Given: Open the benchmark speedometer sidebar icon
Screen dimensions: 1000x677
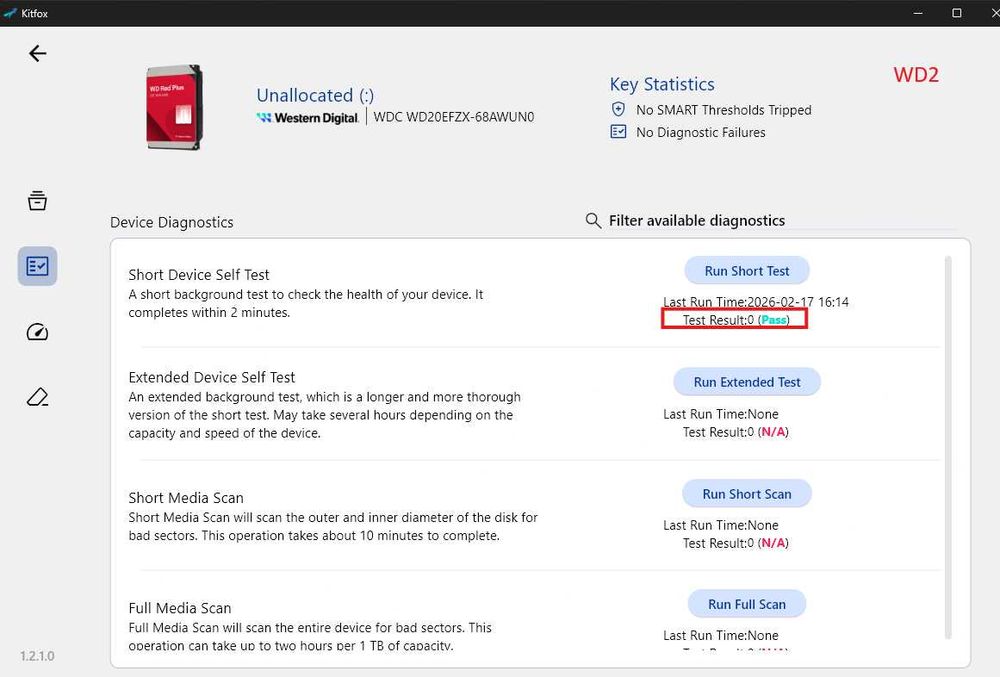Looking at the screenshot, I should (x=37, y=332).
